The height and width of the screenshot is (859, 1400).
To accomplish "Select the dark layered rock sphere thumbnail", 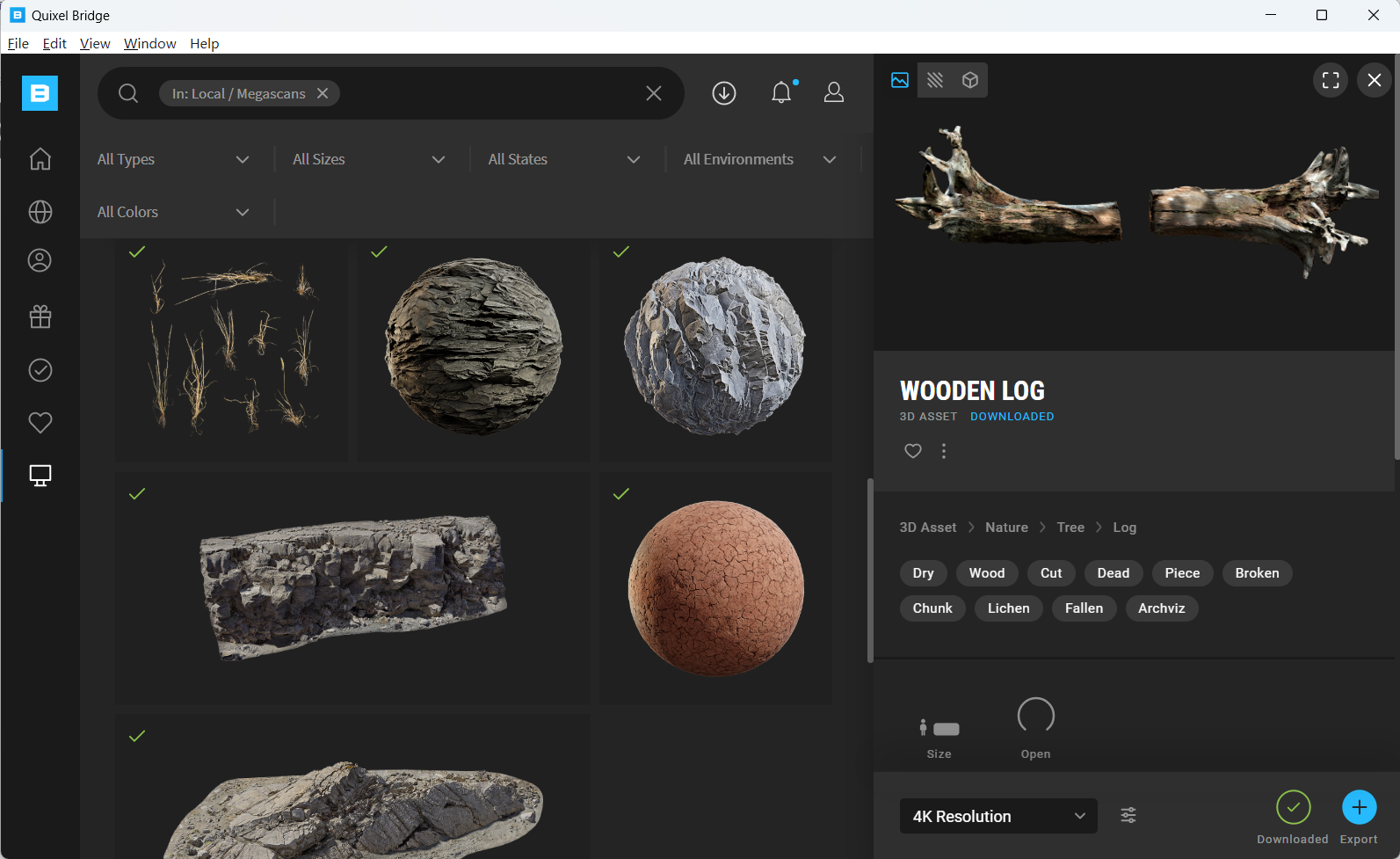I will [474, 349].
